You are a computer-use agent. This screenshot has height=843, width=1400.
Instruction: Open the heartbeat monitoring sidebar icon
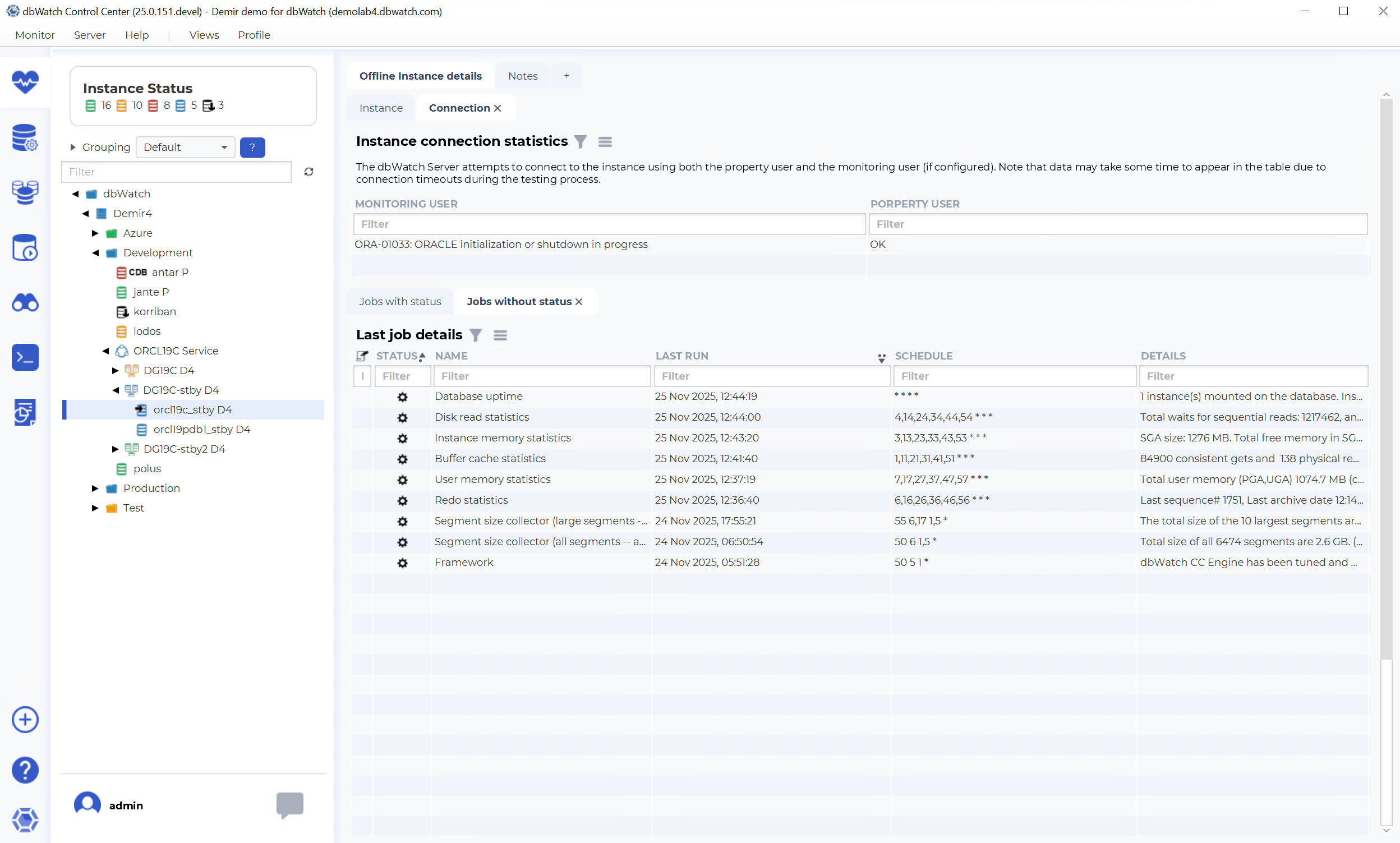(25, 82)
